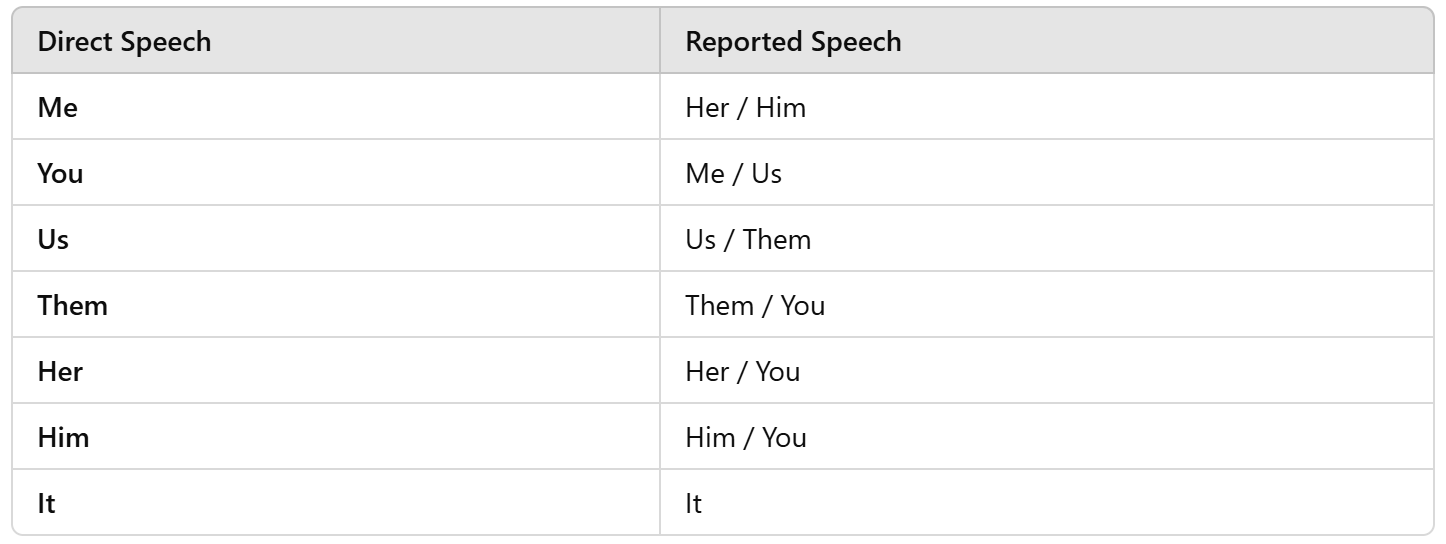Select the "Me" cell under Direct Speech
Image resolution: width=1446 pixels, height=544 pixels.
[x=58, y=108]
